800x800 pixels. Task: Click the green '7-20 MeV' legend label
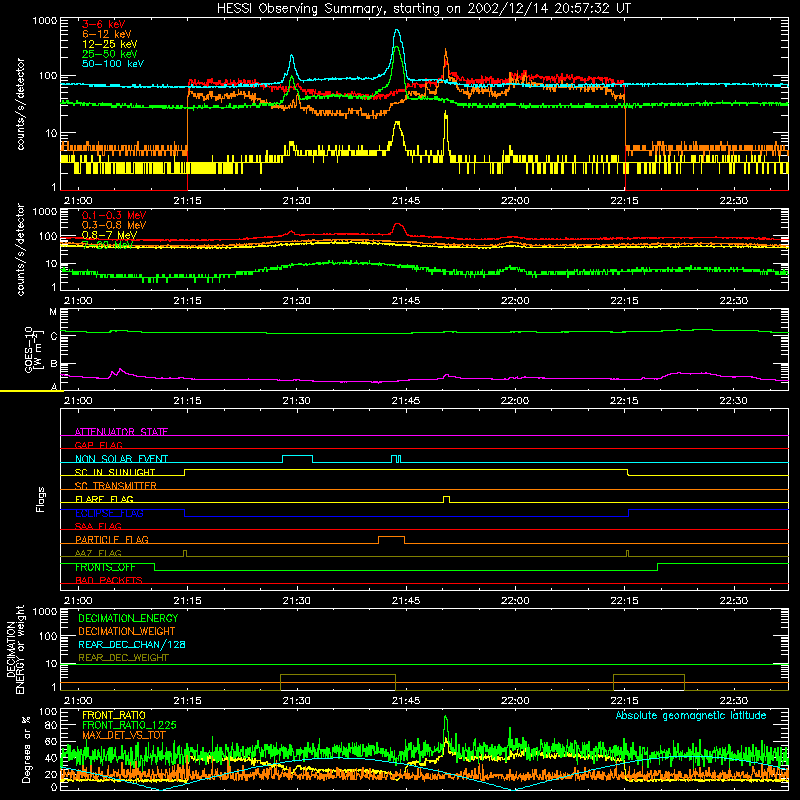[108, 245]
